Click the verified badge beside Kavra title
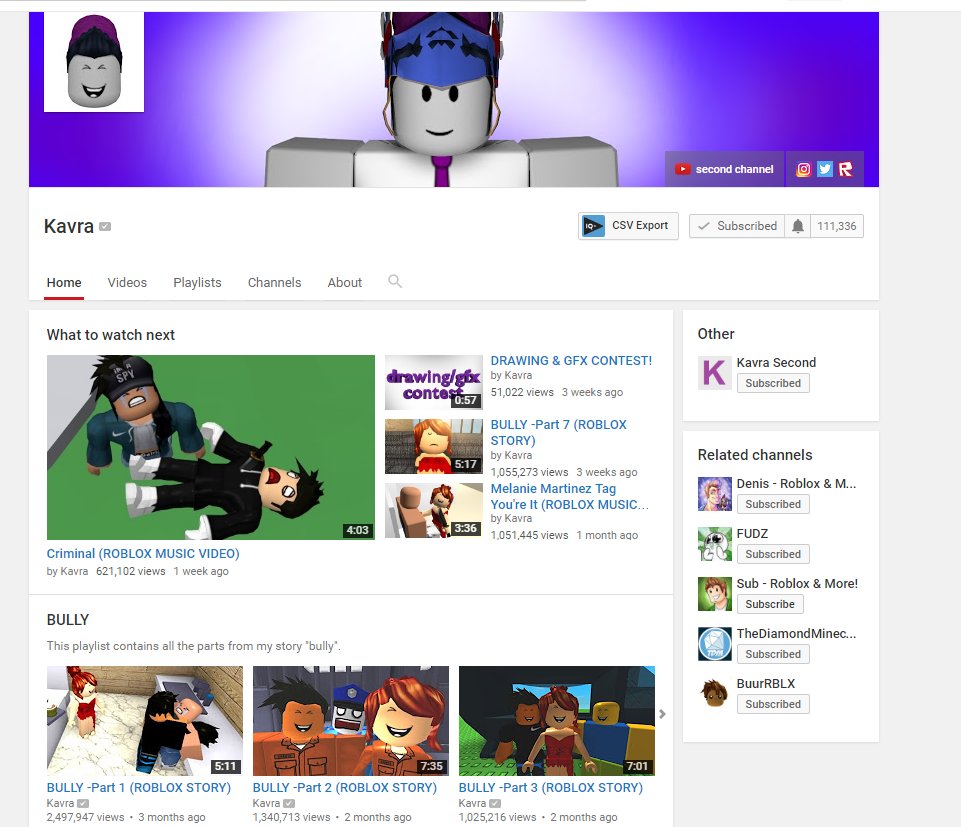Screen dimensions: 961x827 (x=105, y=227)
